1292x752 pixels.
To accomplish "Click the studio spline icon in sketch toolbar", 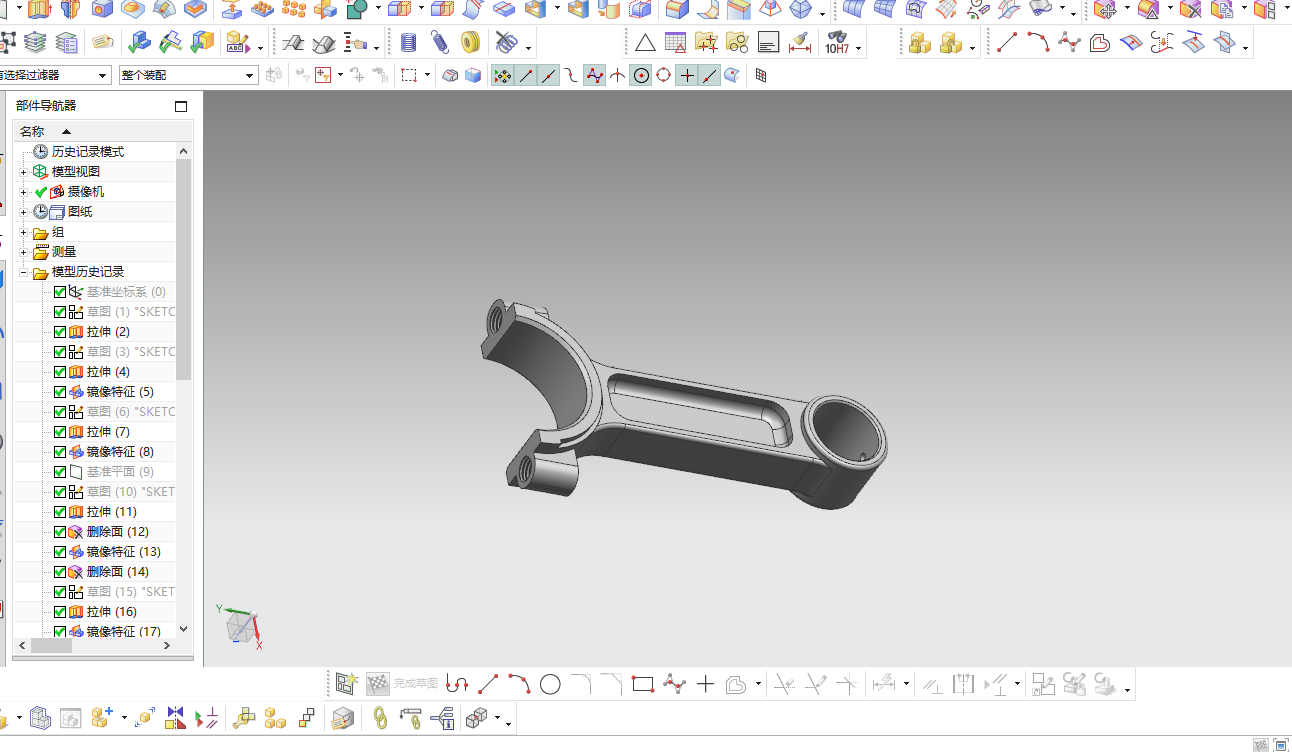I will pyautogui.click(x=674, y=684).
